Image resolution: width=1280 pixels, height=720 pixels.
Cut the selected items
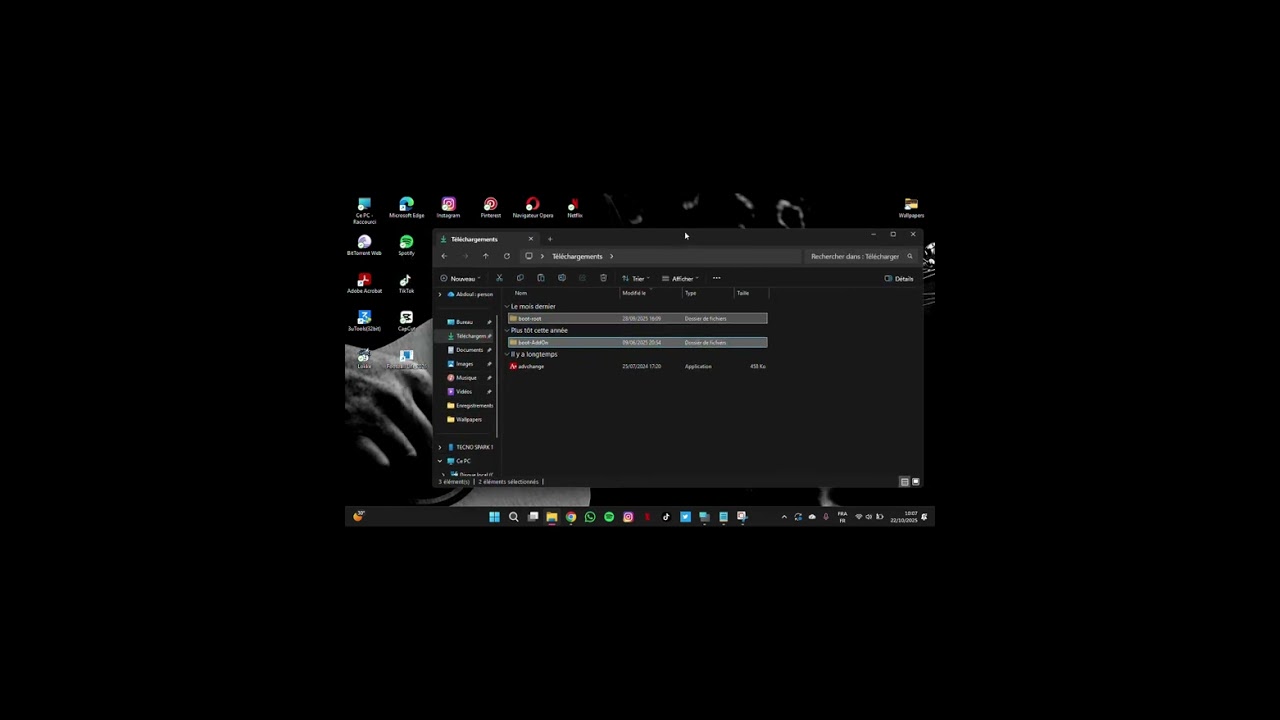pos(499,278)
